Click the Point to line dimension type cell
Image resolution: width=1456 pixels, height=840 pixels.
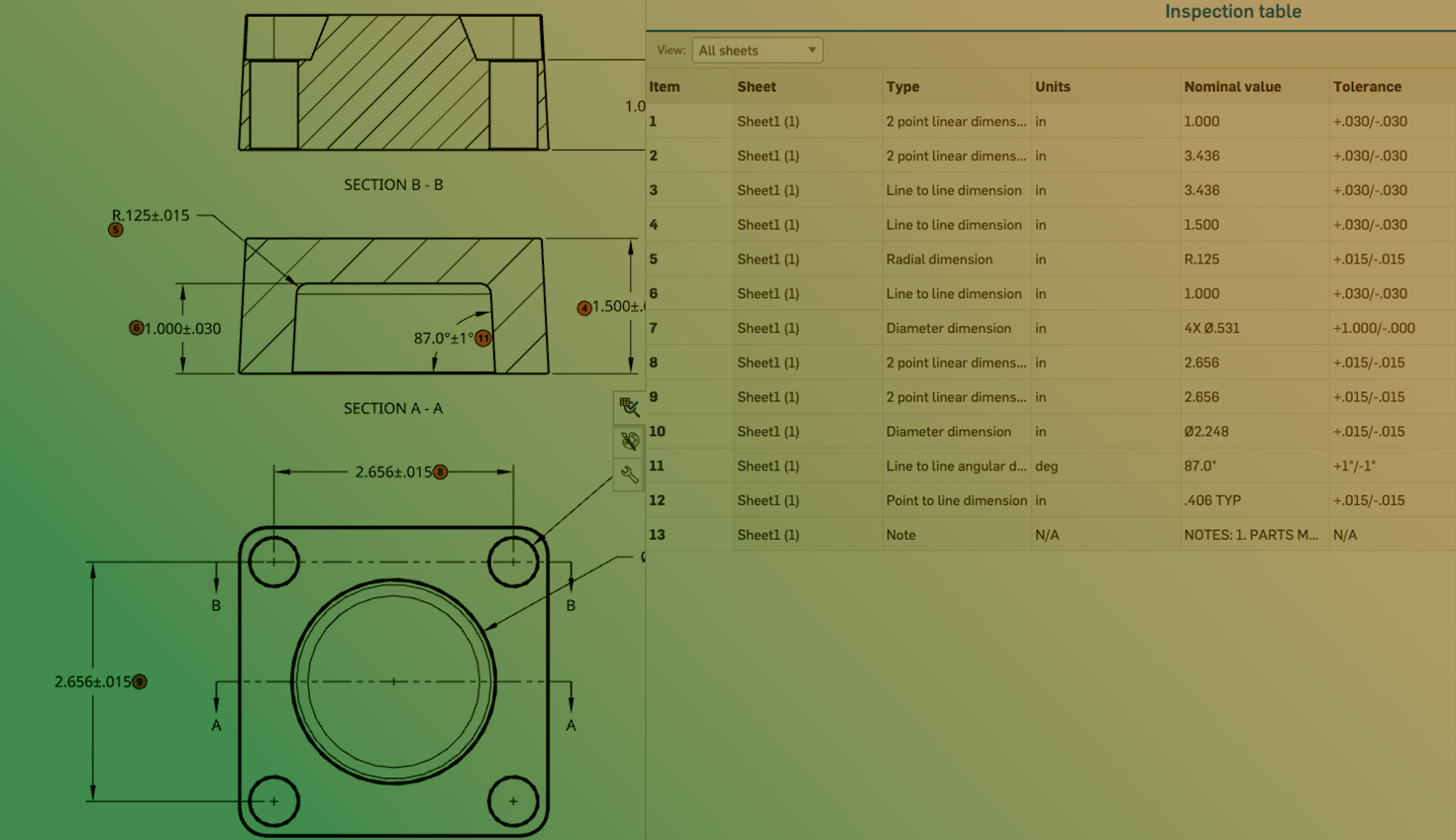click(956, 500)
